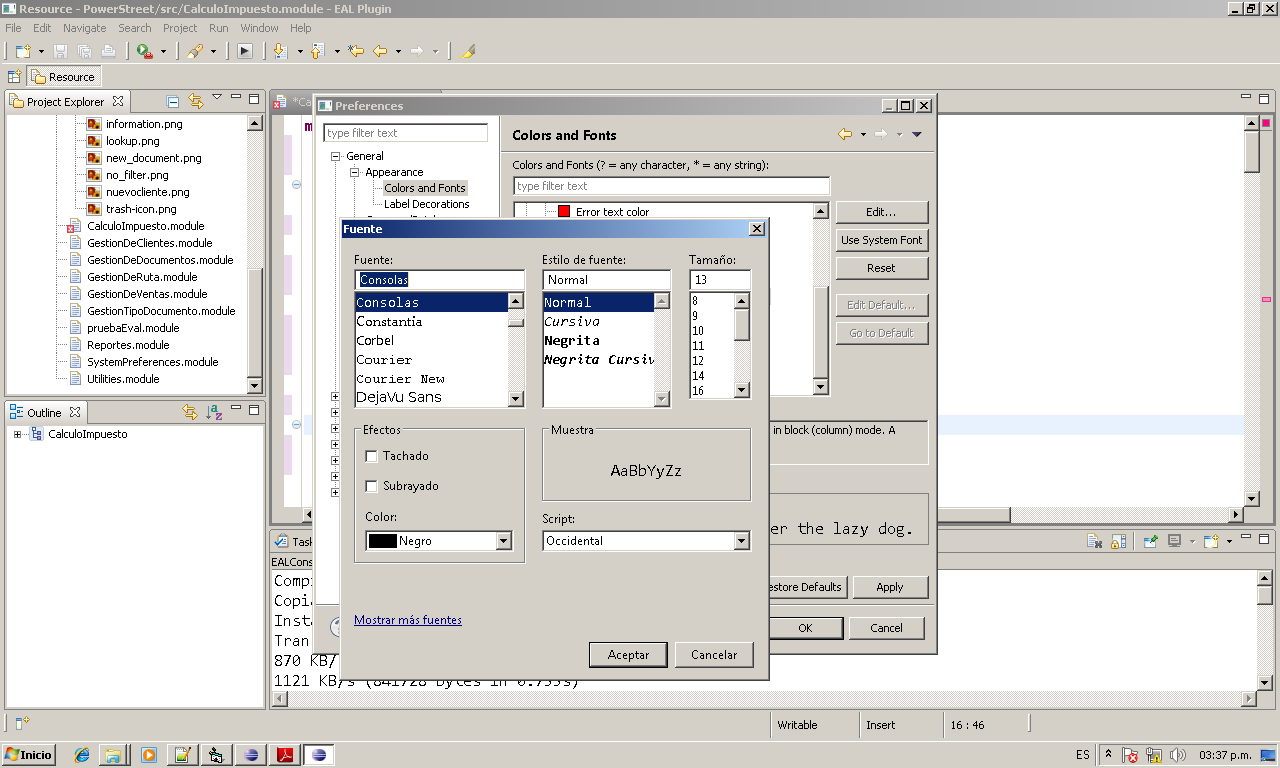Open Project Explorer view menu triangle
The width and height of the screenshot is (1280, 768).
(217, 98)
